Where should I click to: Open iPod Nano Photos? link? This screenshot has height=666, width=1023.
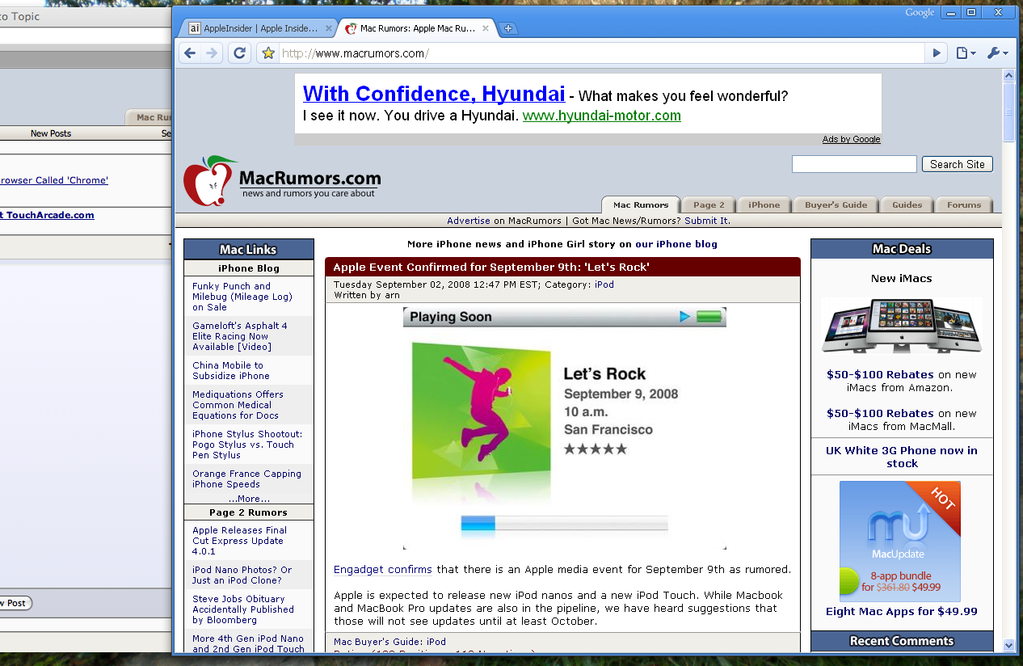coord(241,575)
